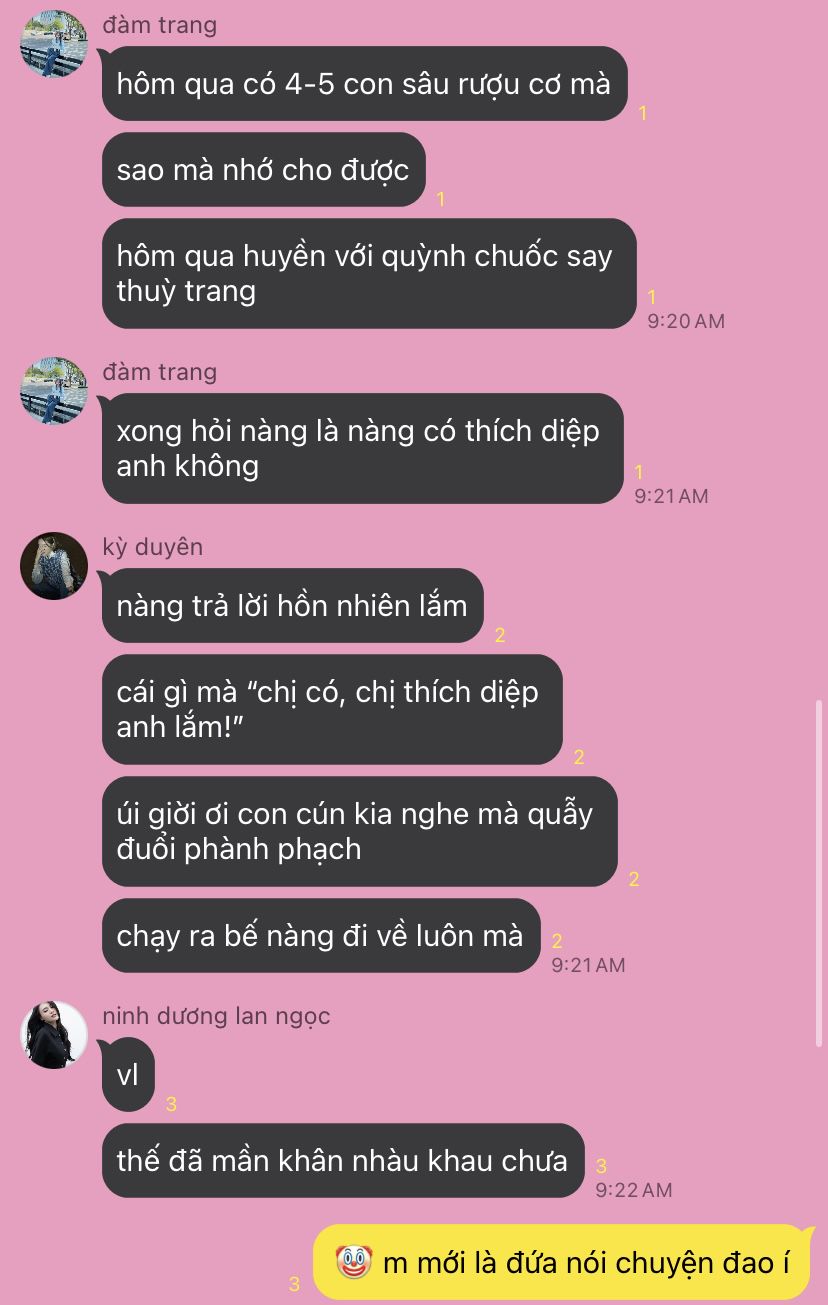Tap read count 3 beside yellow message
The width and height of the screenshot is (828, 1305).
[x=294, y=1284]
